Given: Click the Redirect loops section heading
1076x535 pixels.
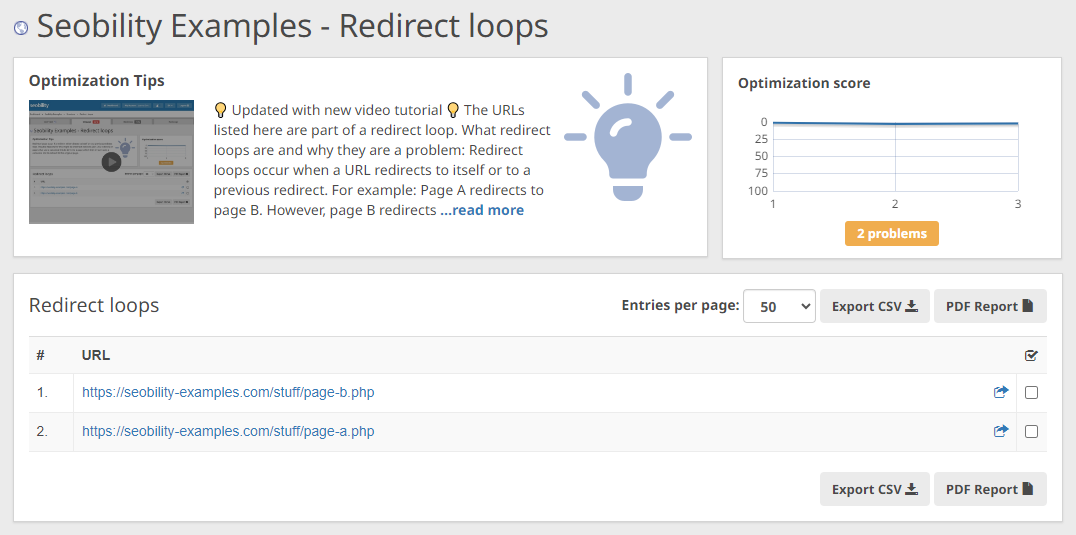Looking at the screenshot, I should point(94,305).
